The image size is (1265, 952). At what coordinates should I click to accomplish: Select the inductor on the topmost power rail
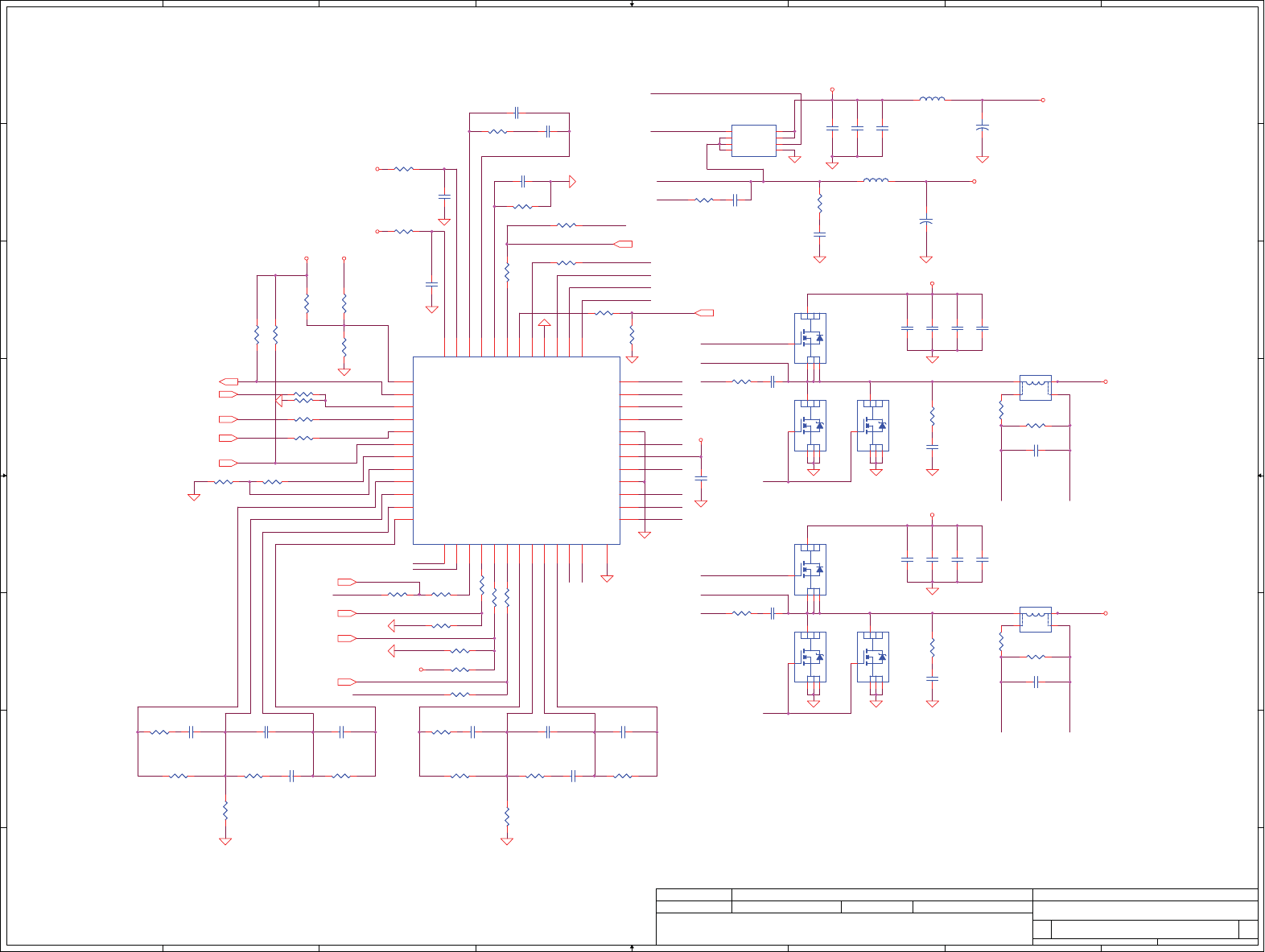point(932,99)
